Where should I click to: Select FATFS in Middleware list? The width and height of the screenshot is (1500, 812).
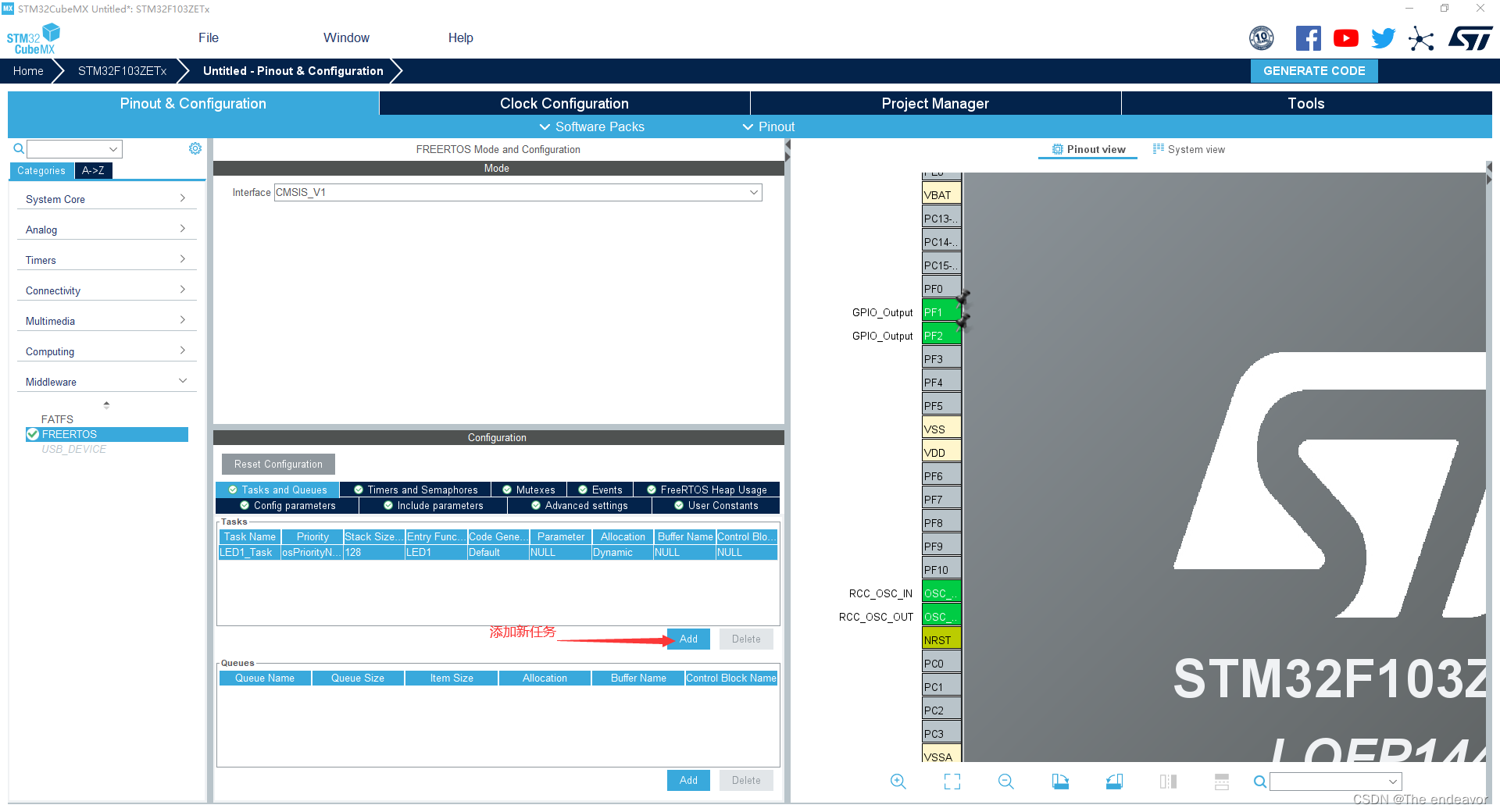pos(57,419)
